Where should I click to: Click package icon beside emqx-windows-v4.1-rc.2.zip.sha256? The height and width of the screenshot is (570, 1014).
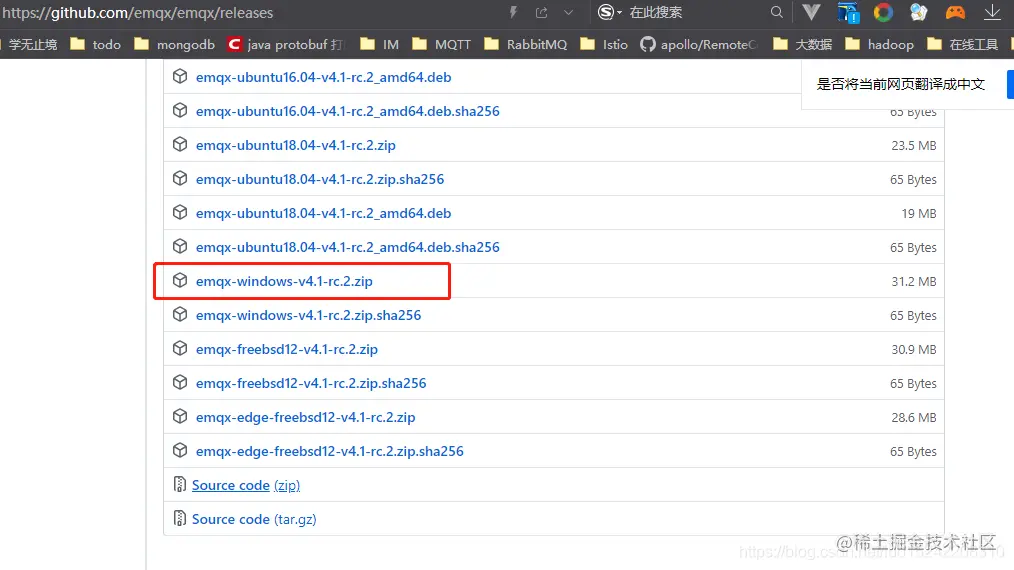(180, 314)
